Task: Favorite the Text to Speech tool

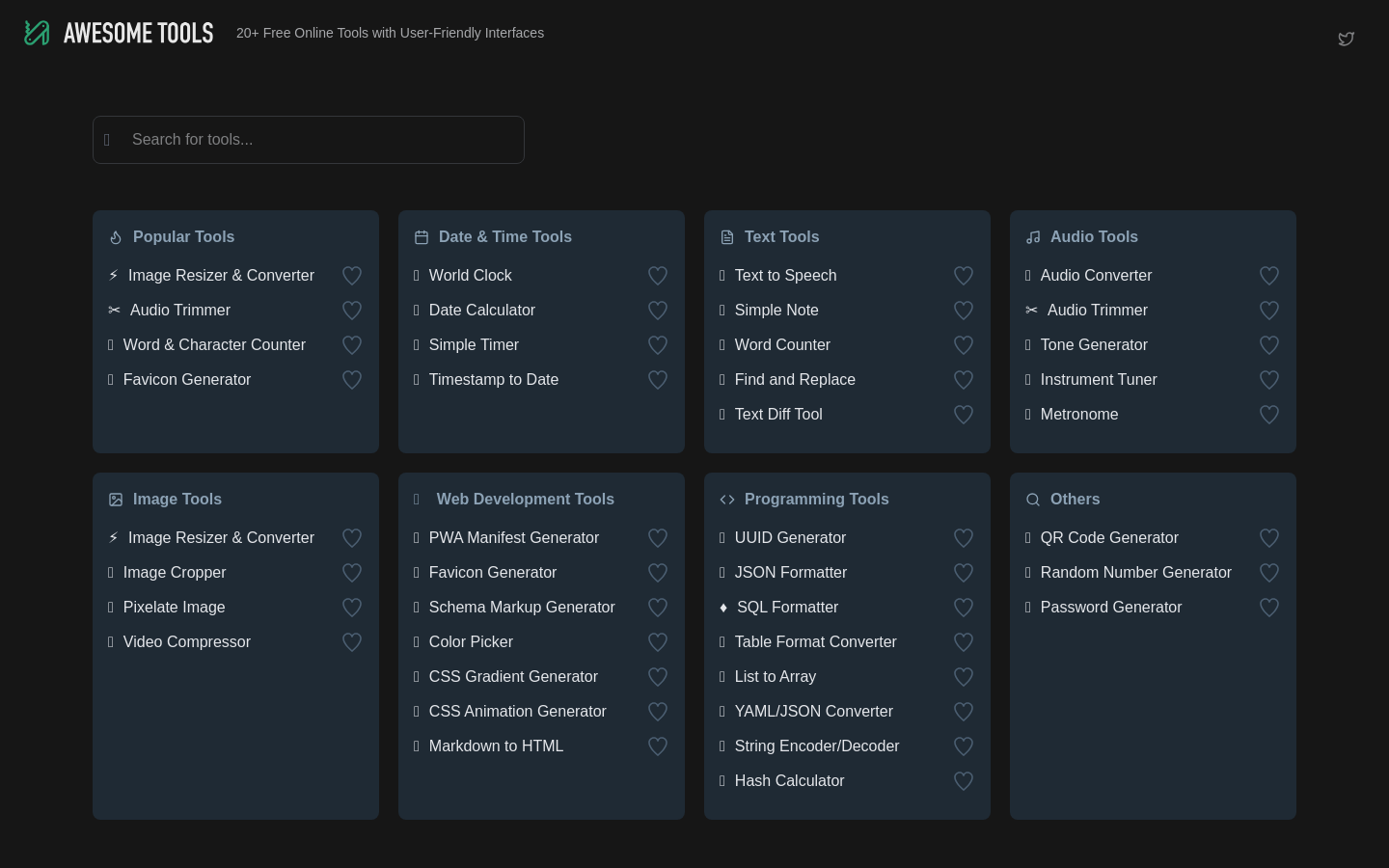Action: tap(964, 276)
